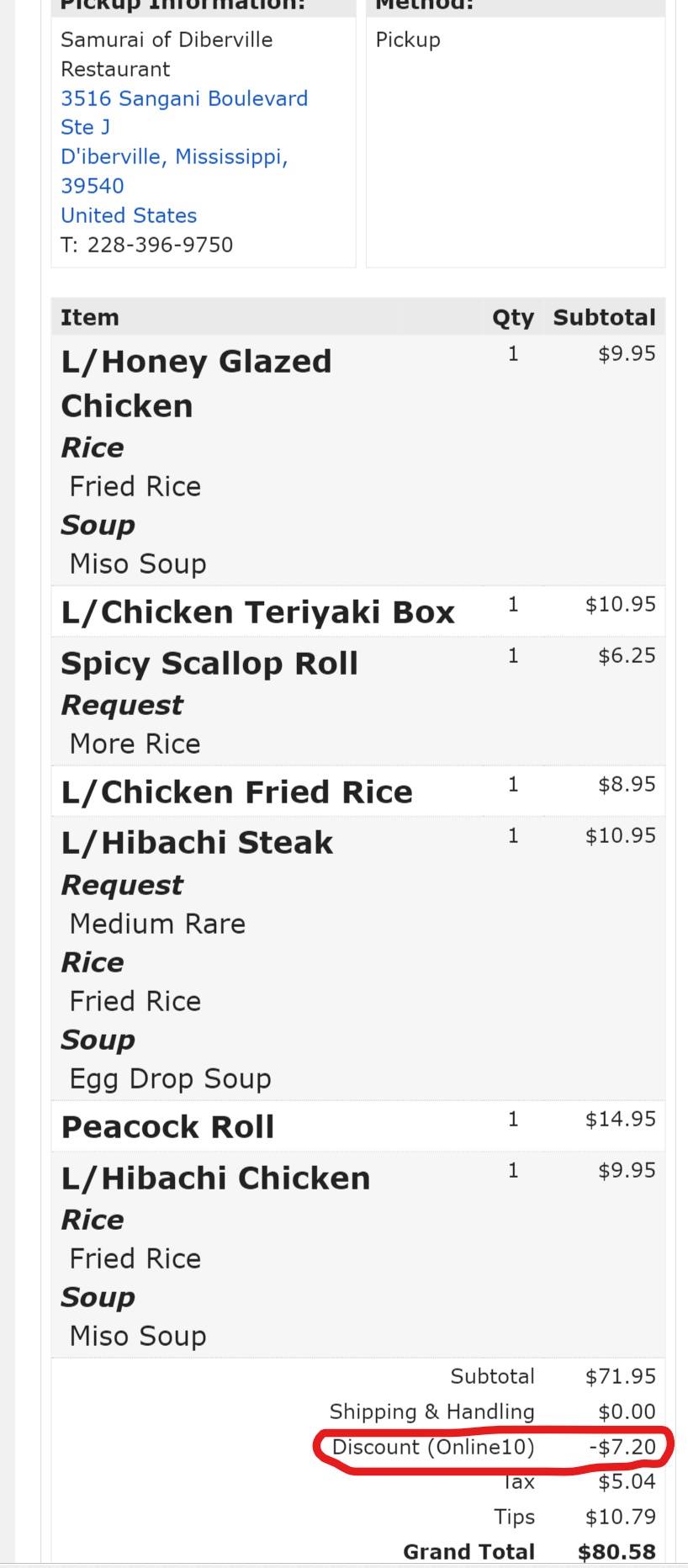
Task: Click the $80.58 Grand Total amount
Action: point(617,1552)
